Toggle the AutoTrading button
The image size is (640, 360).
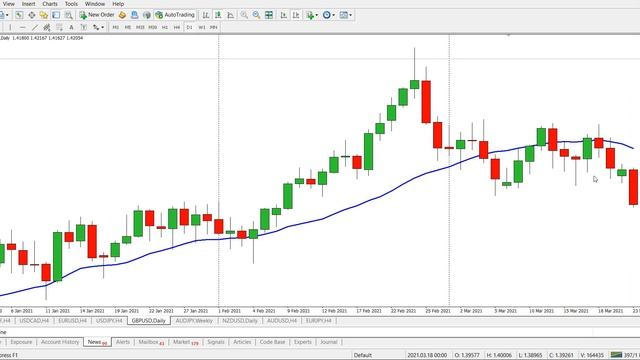pyautogui.click(x=175, y=15)
